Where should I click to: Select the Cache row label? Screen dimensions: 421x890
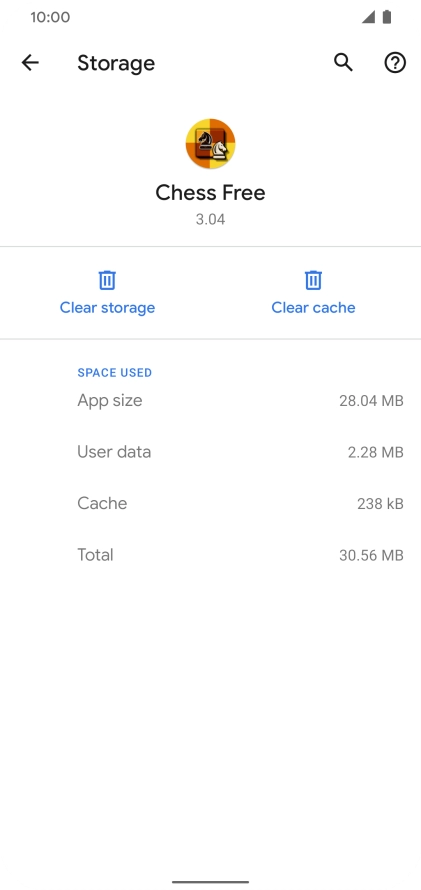coord(102,503)
